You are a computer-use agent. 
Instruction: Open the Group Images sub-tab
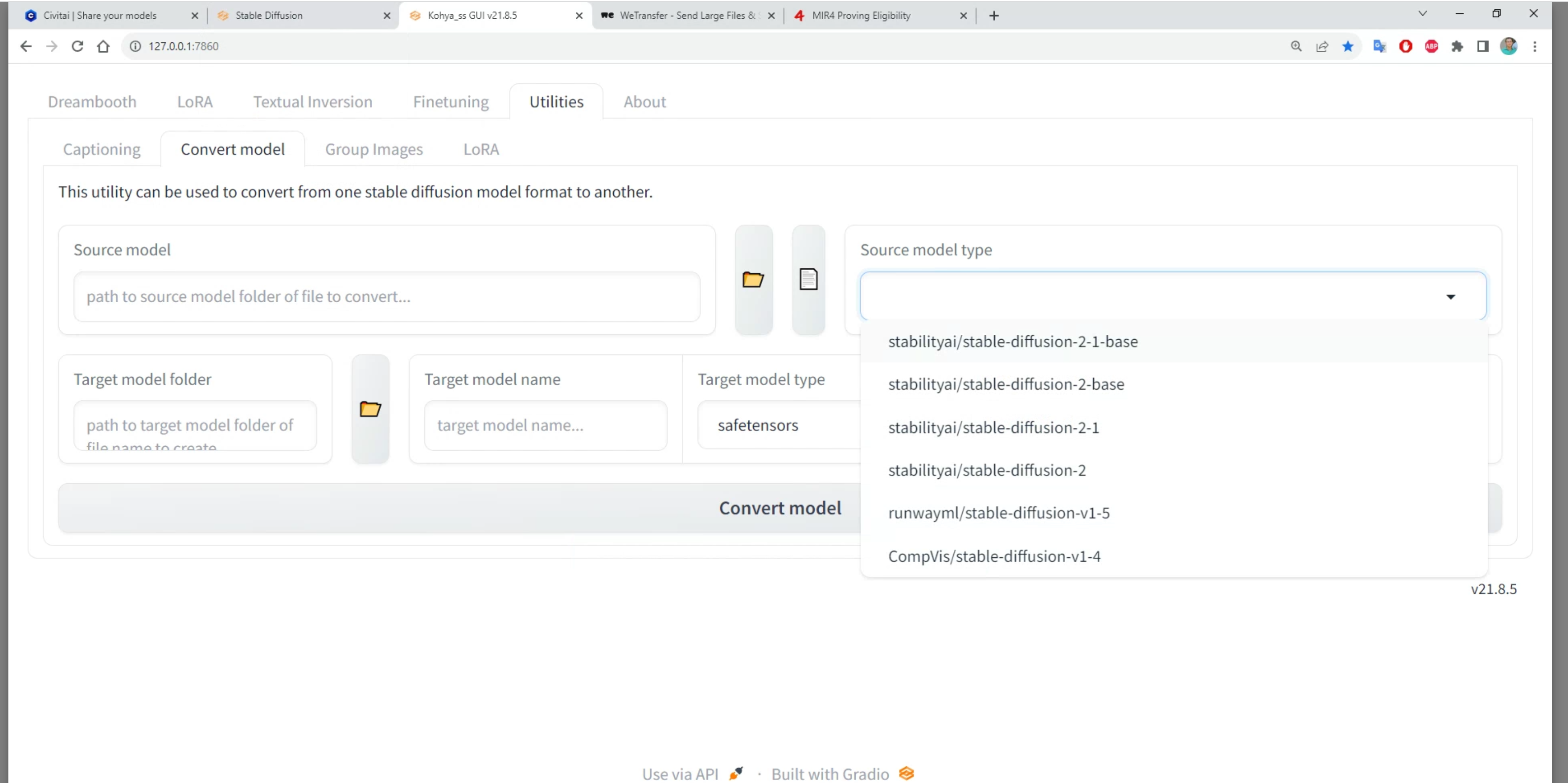(x=374, y=149)
